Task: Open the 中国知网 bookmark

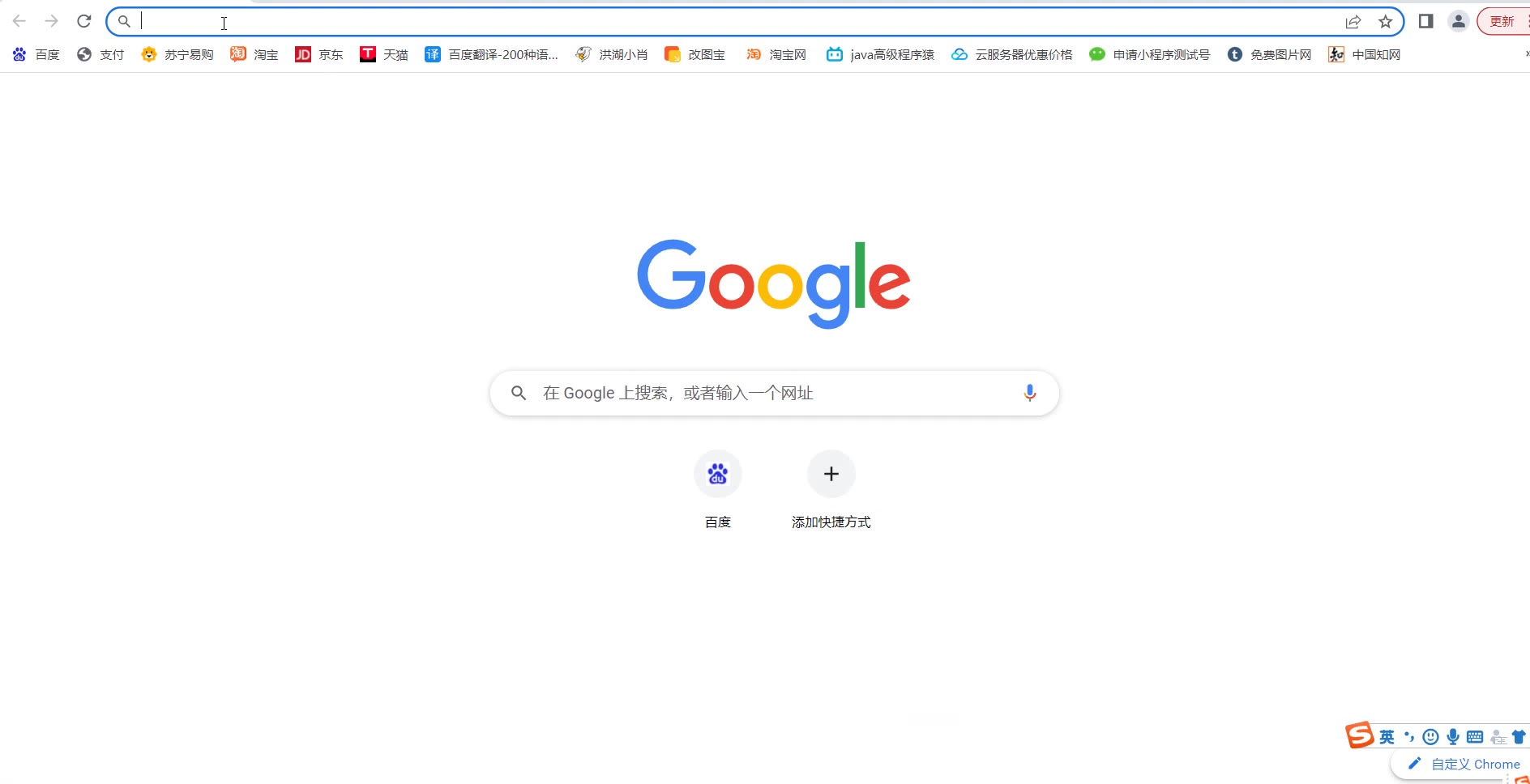Action: click(1365, 54)
